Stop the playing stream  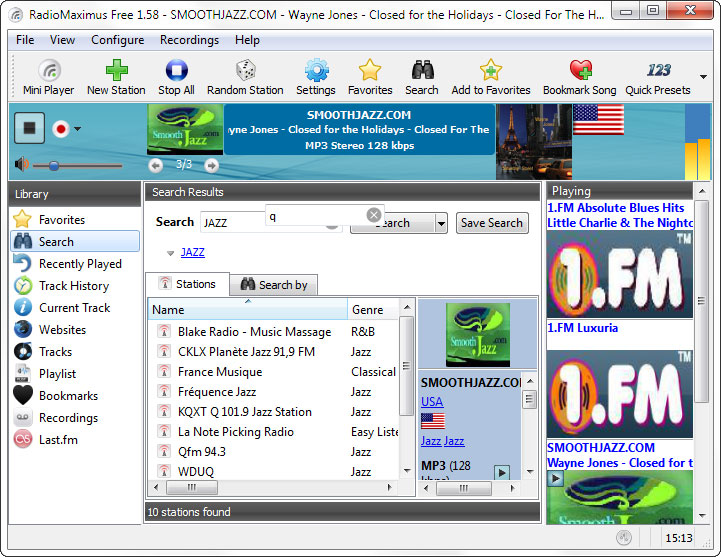tap(29, 127)
